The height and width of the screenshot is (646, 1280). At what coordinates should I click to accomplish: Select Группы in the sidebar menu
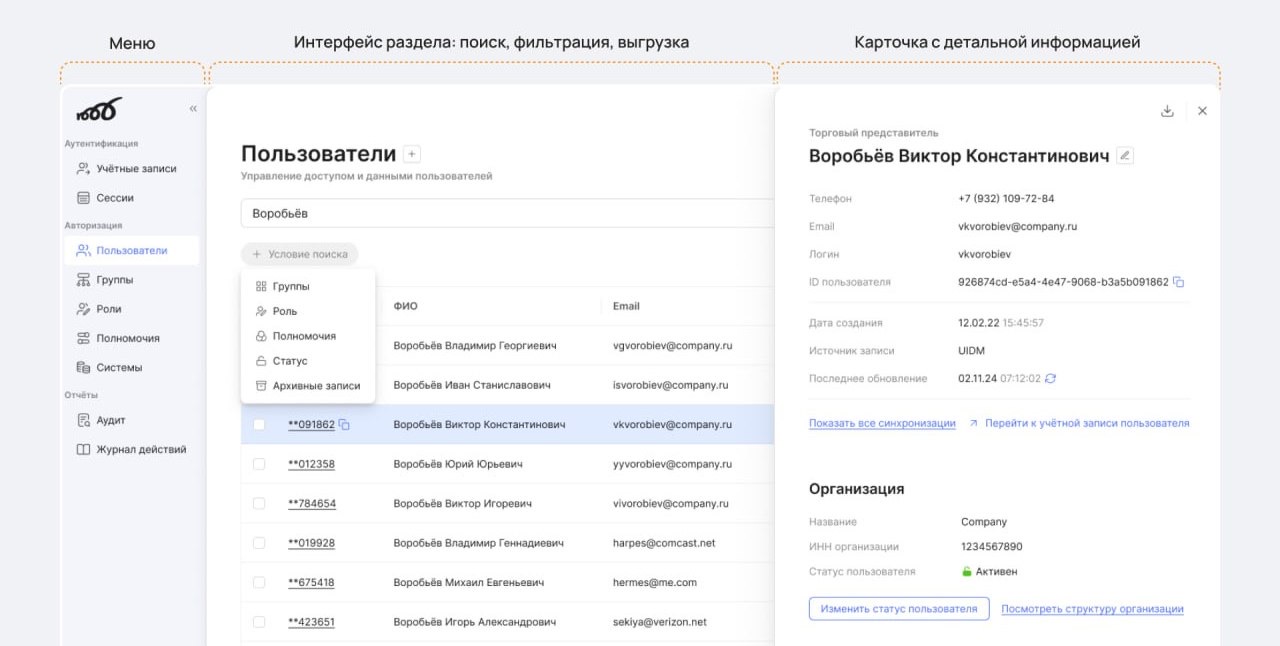pos(114,280)
